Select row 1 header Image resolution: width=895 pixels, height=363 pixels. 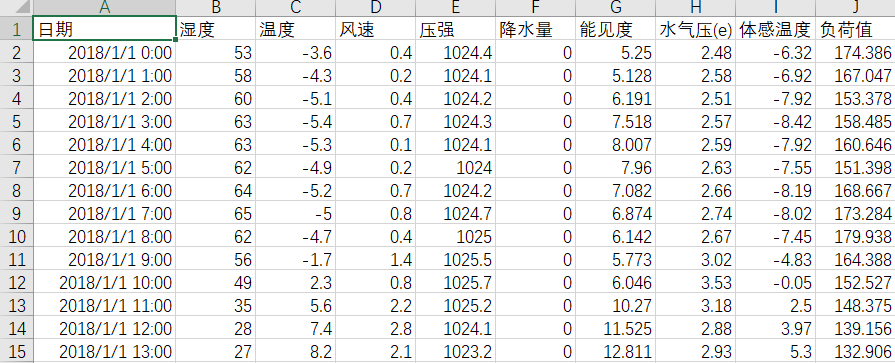pyautogui.click(x=17, y=29)
